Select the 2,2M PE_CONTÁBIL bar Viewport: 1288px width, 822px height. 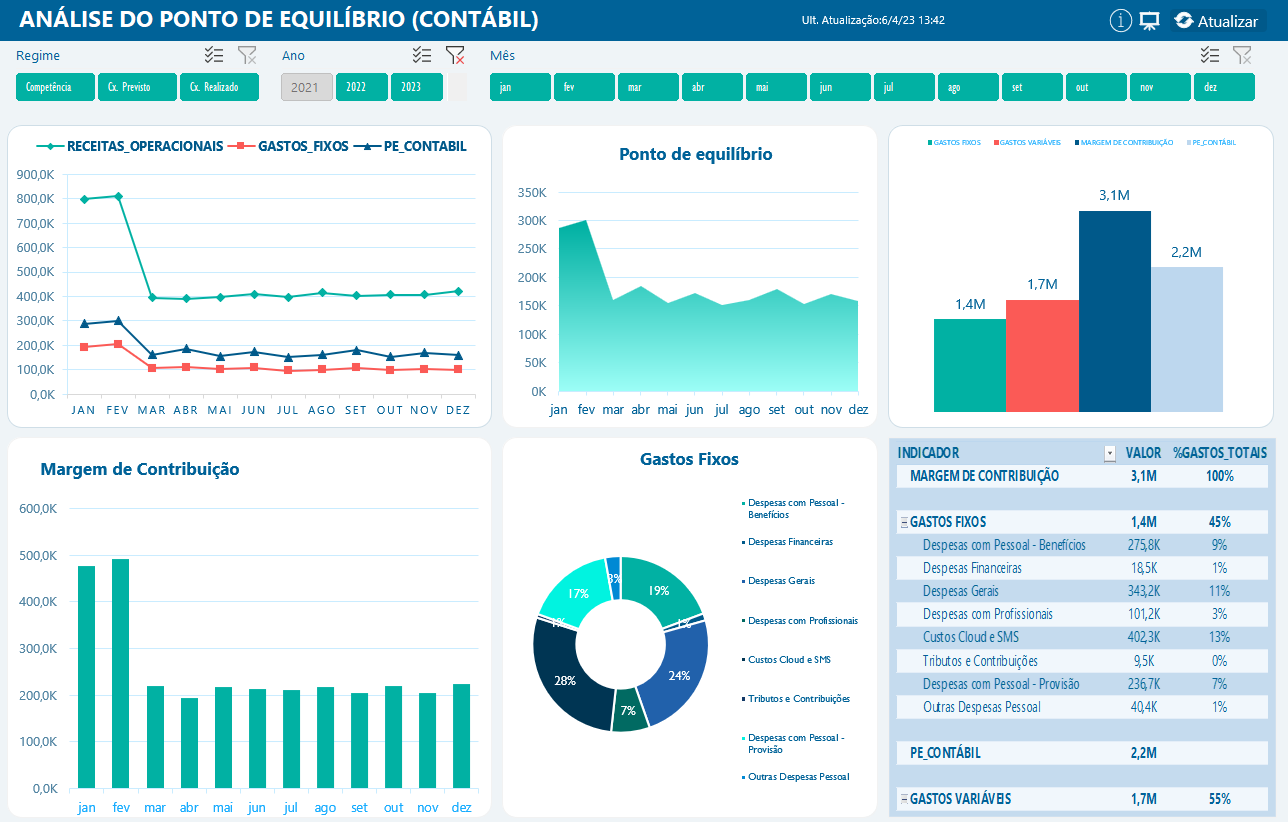(x=1186, y=339)
